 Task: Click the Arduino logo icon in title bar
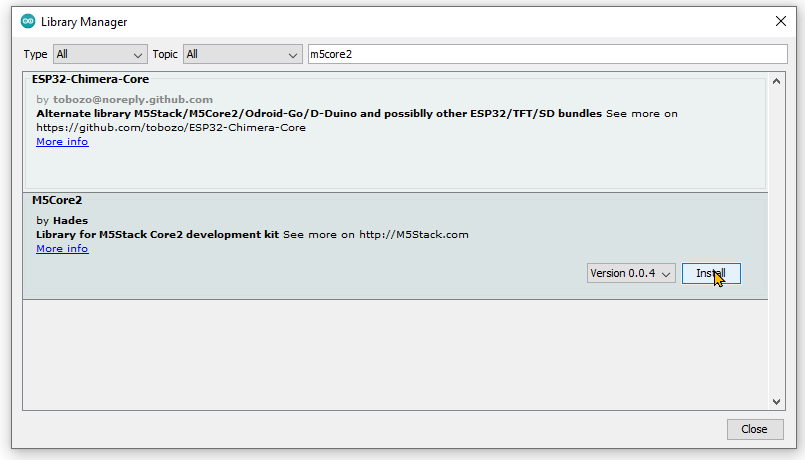coord(28,22)
